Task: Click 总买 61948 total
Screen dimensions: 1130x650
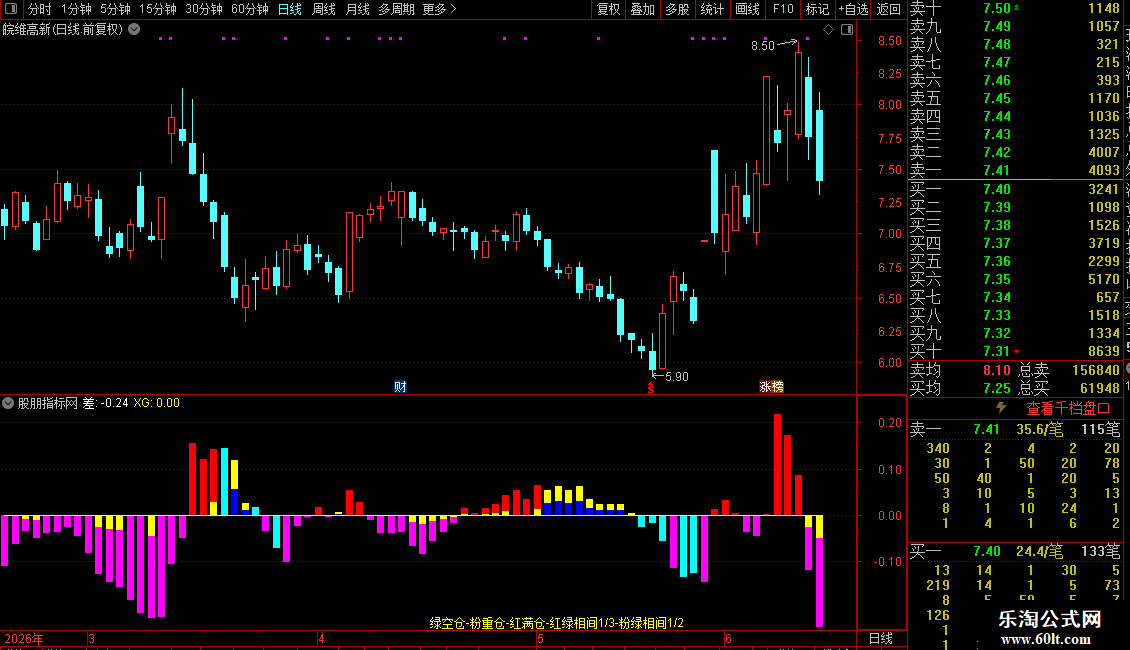Action: [x=1069, y=388]
